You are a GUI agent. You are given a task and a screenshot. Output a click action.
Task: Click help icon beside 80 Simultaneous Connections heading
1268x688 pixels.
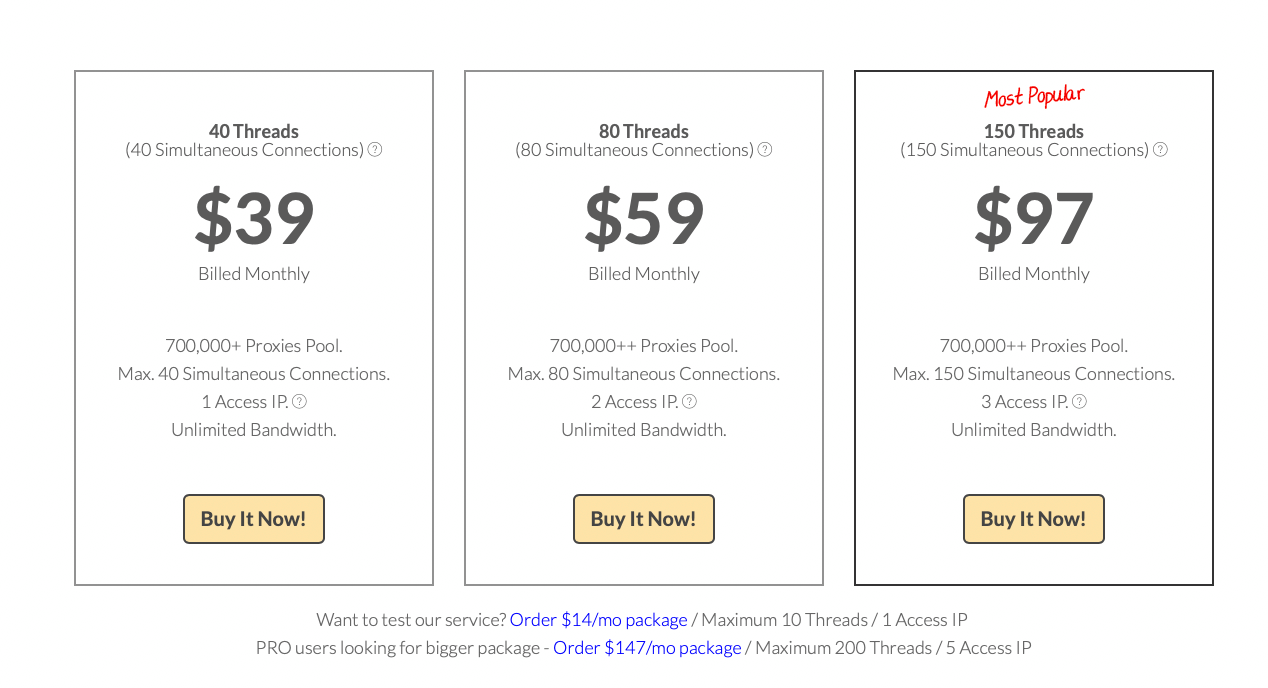click(x=765, y=150)
